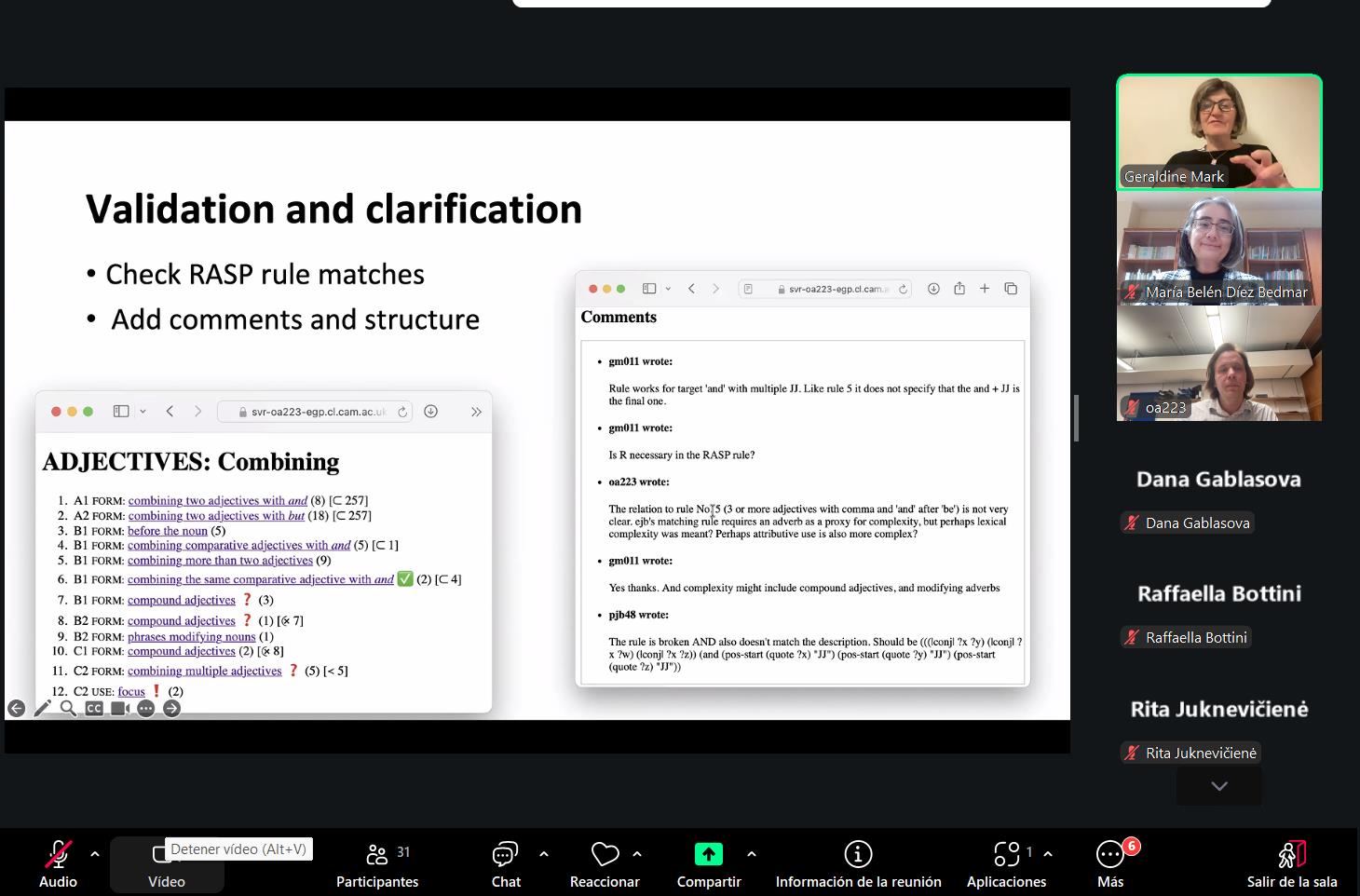
Task: Expand the options arrow beside Compartir
Action: click(752, 853)
